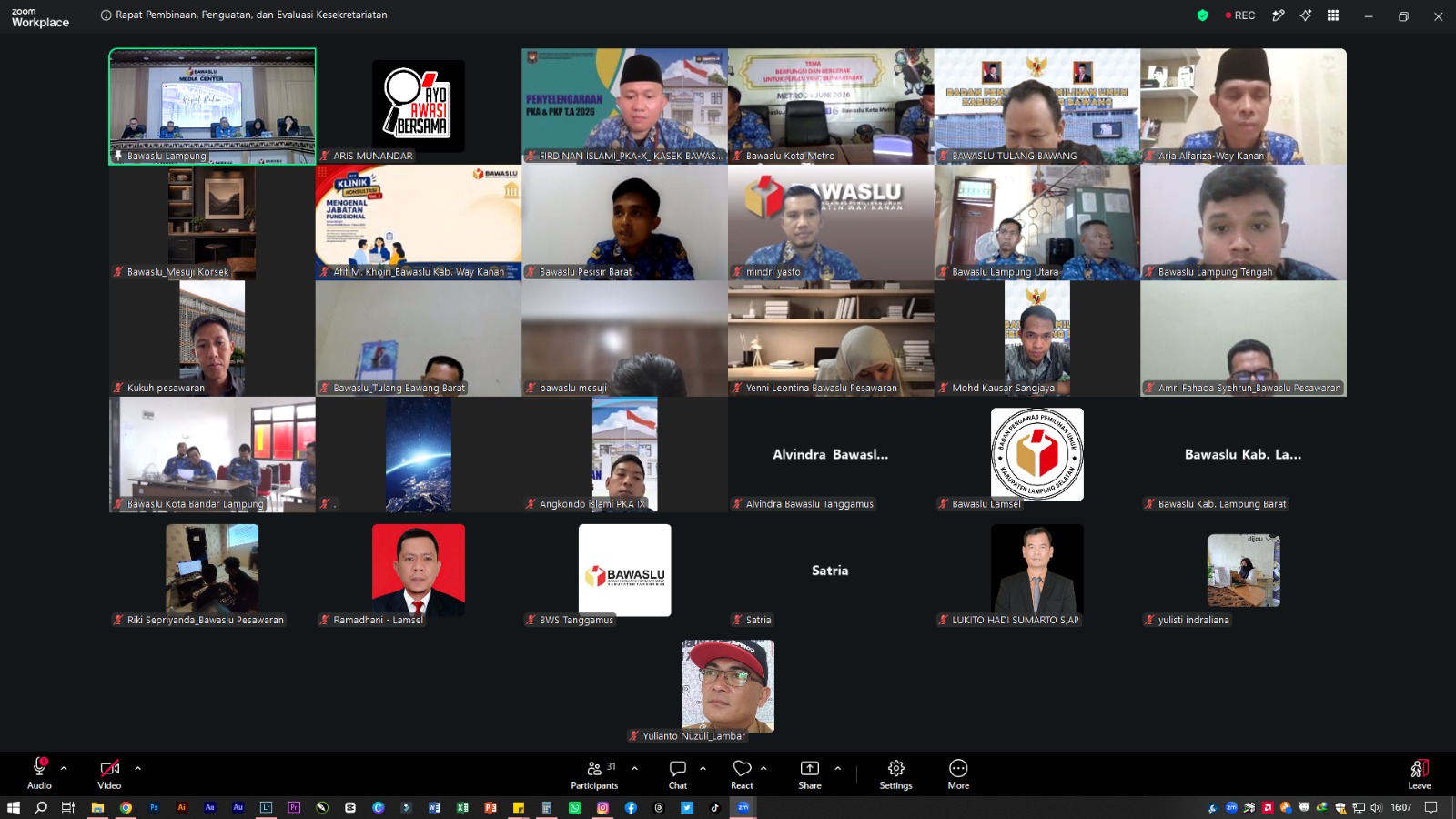Expand the React options caret
Viewport: 1456px width, 819px height.
[763, 768]
